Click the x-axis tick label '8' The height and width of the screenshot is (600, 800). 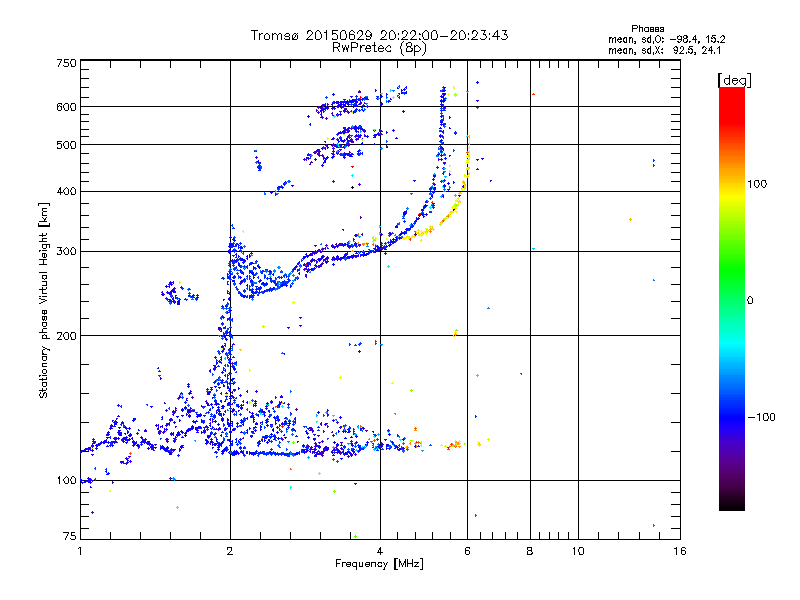coord(530,551)
